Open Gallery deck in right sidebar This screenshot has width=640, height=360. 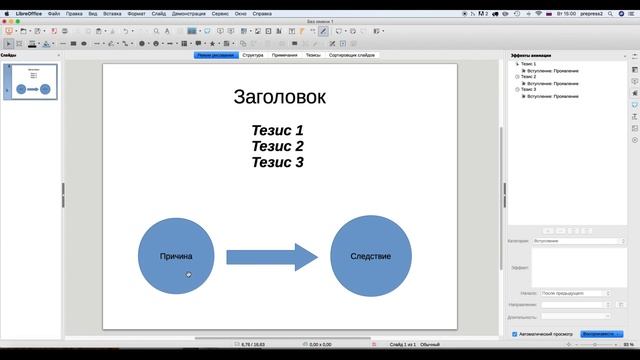[x=635, y=129]
